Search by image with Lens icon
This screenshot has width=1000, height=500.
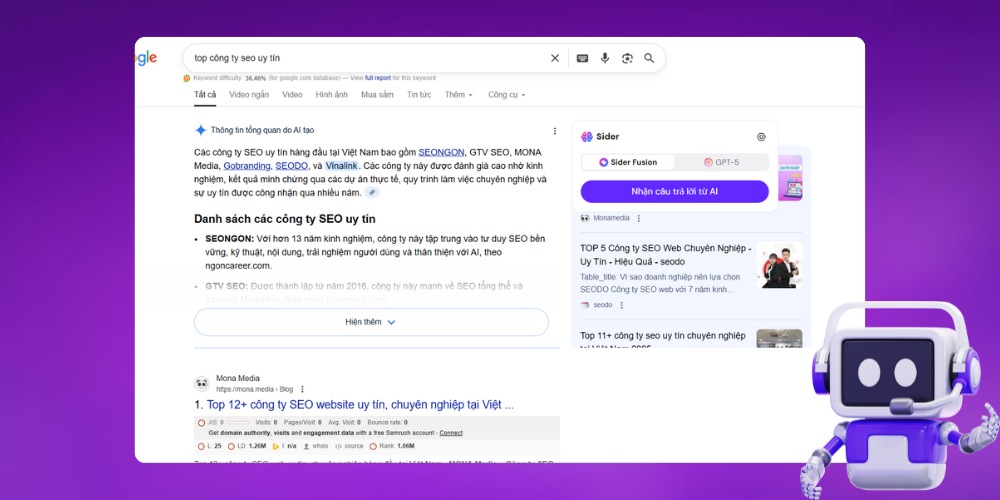tap(627, 58)
